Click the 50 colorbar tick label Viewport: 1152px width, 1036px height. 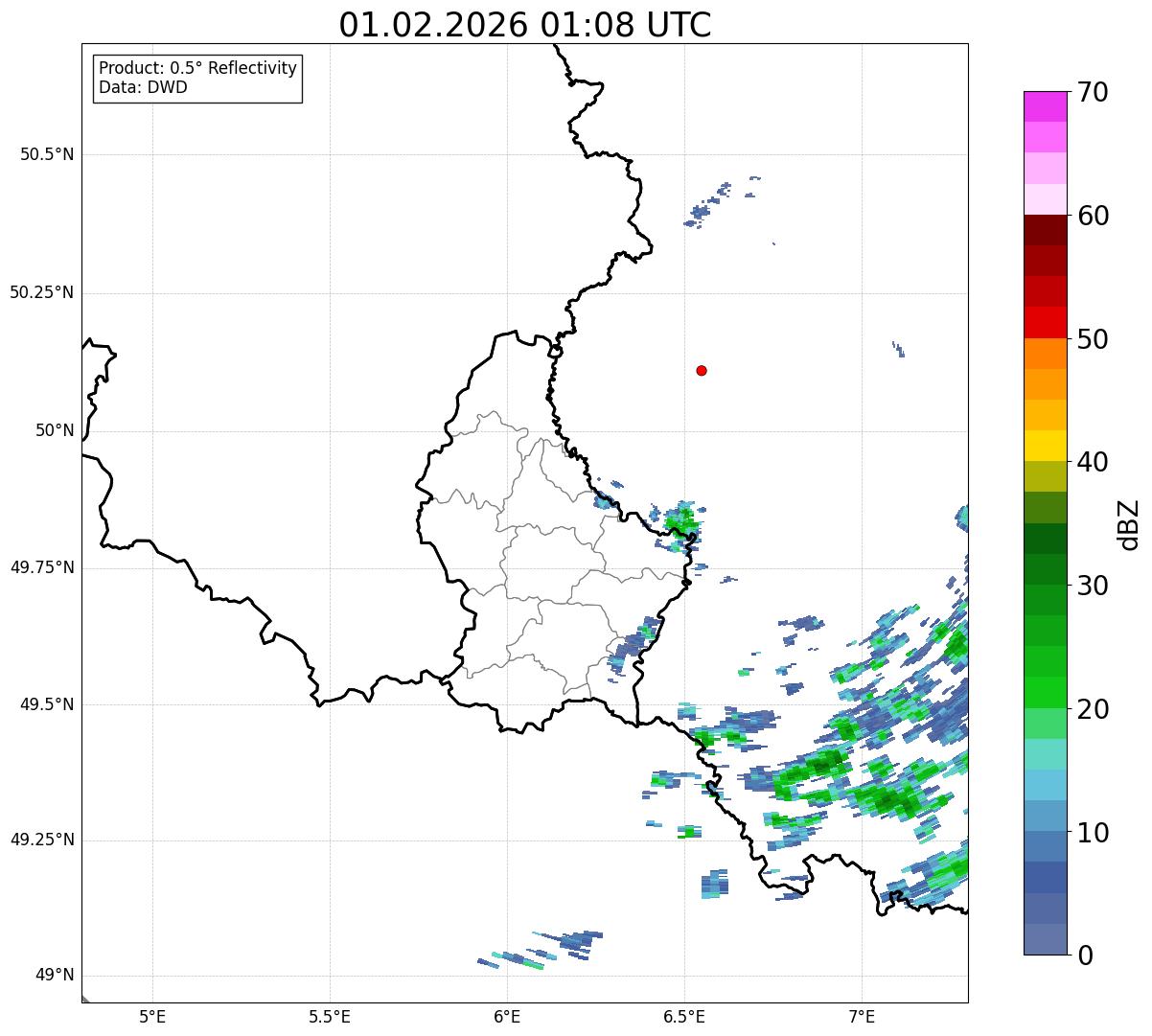click(x=1093, y=339)
